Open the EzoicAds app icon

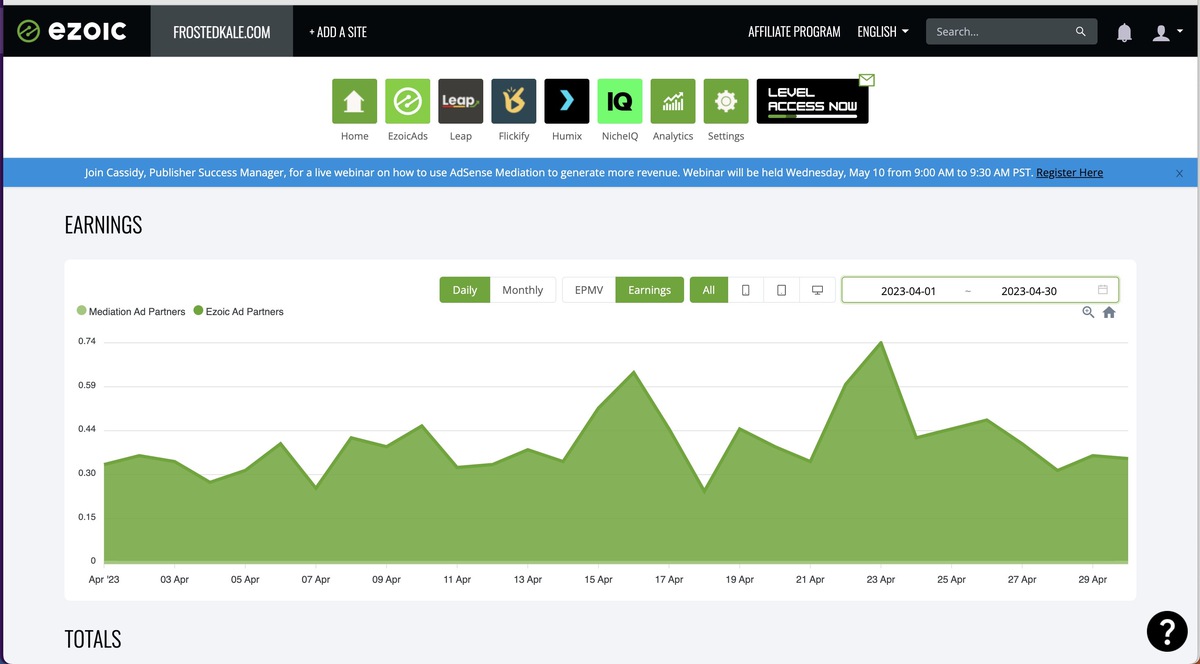(x=407, y=101)
